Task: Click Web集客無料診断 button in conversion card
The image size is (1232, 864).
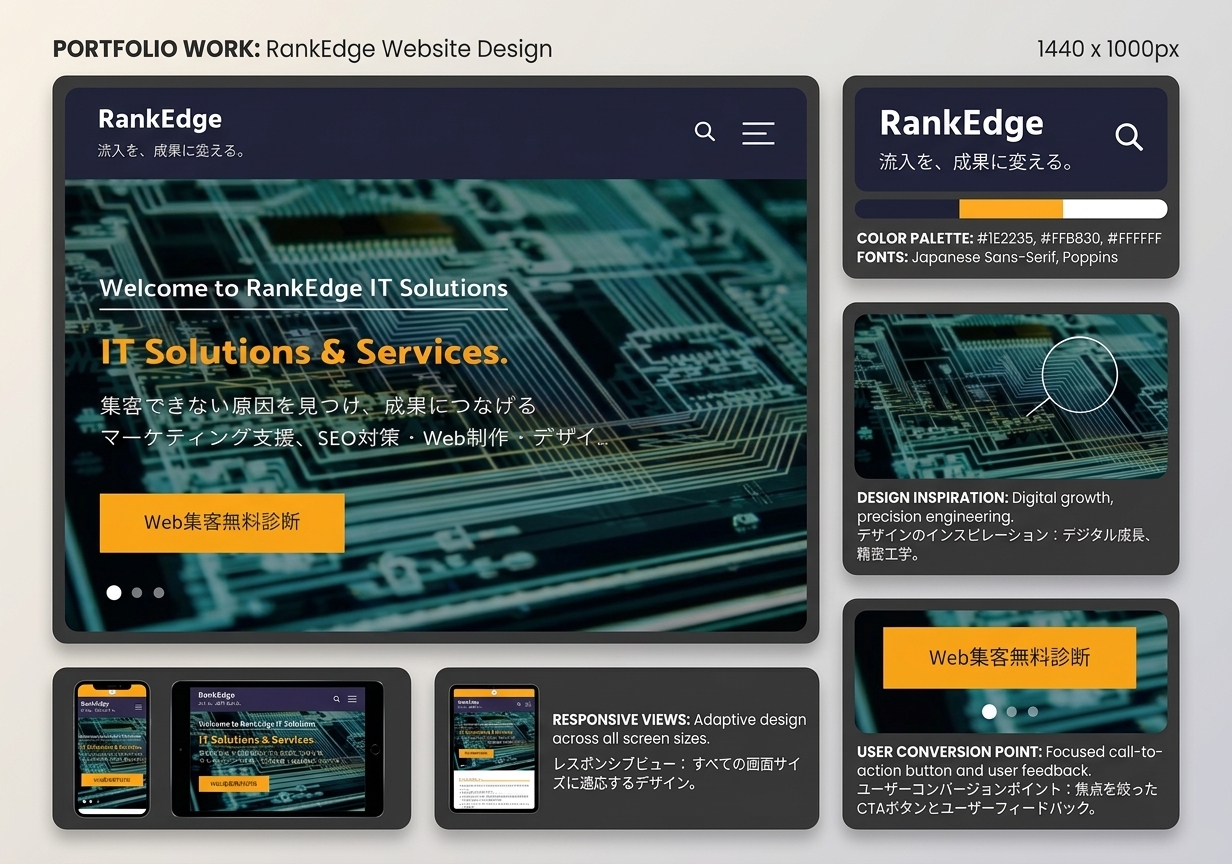Action: tap(1009, 657)
